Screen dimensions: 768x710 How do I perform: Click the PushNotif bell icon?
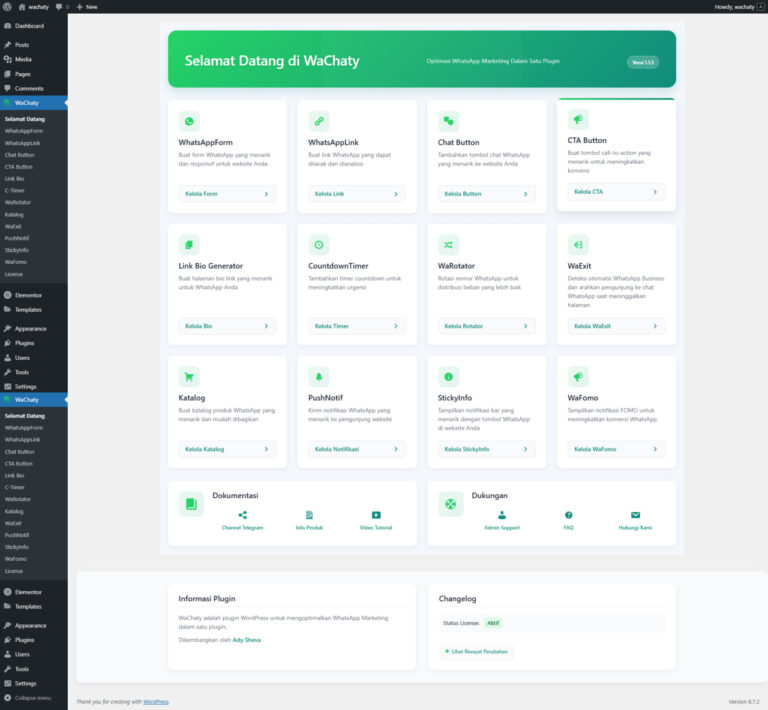pos(319,377)
